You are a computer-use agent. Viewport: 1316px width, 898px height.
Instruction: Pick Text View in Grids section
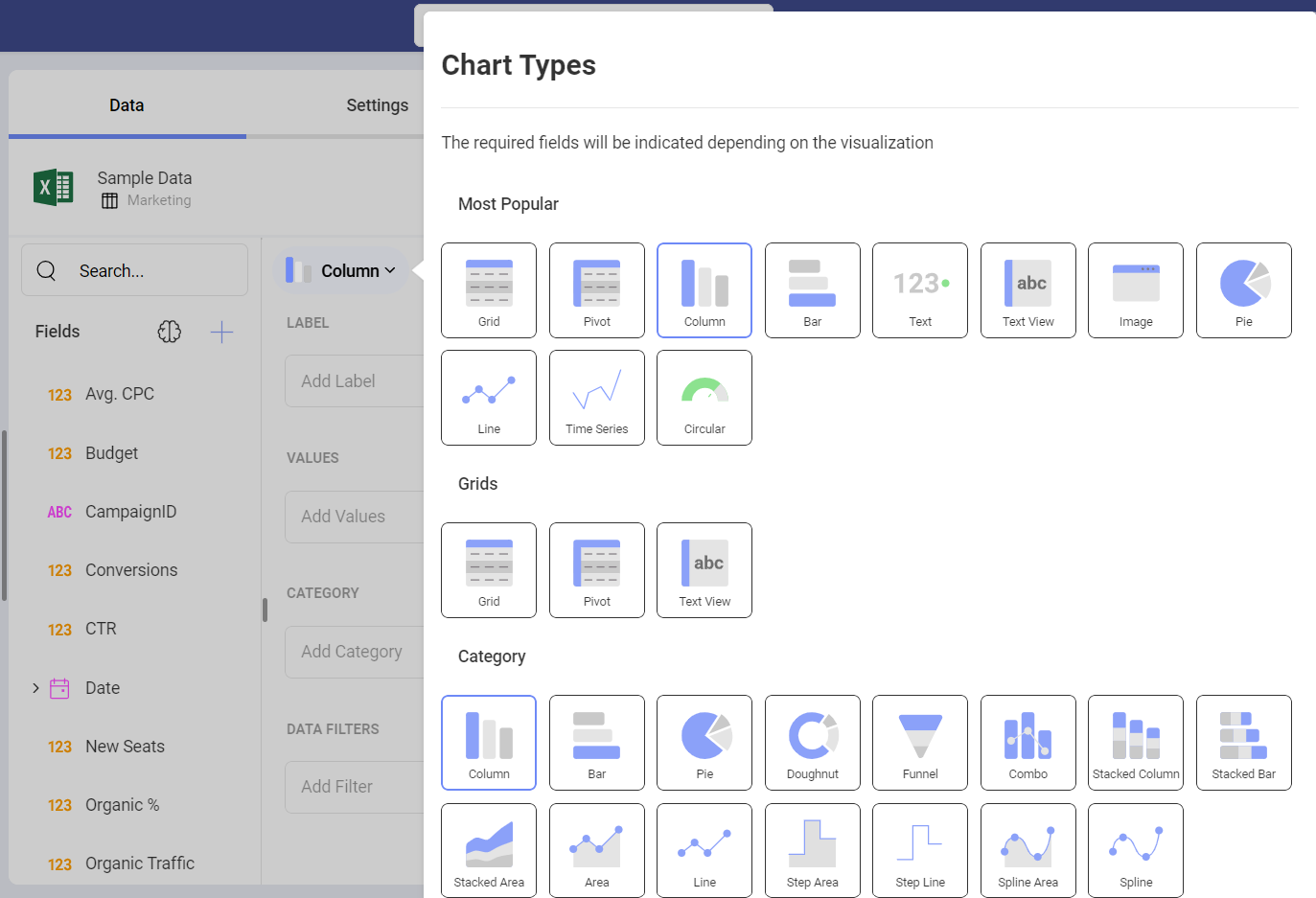point(704,570)
